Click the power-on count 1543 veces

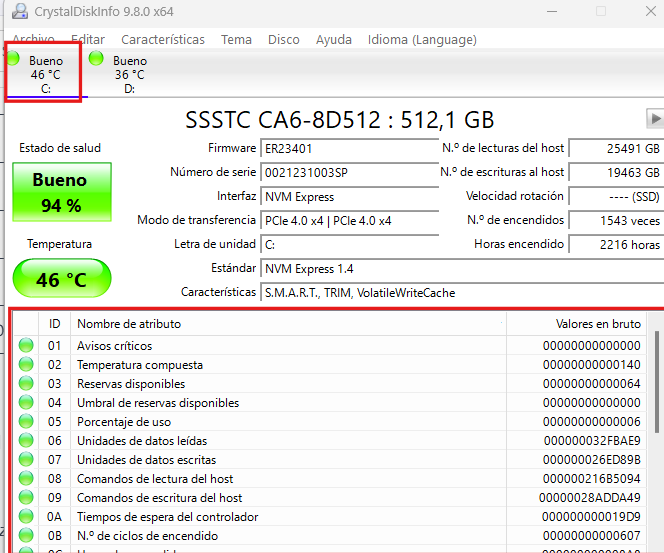[616, 221]
